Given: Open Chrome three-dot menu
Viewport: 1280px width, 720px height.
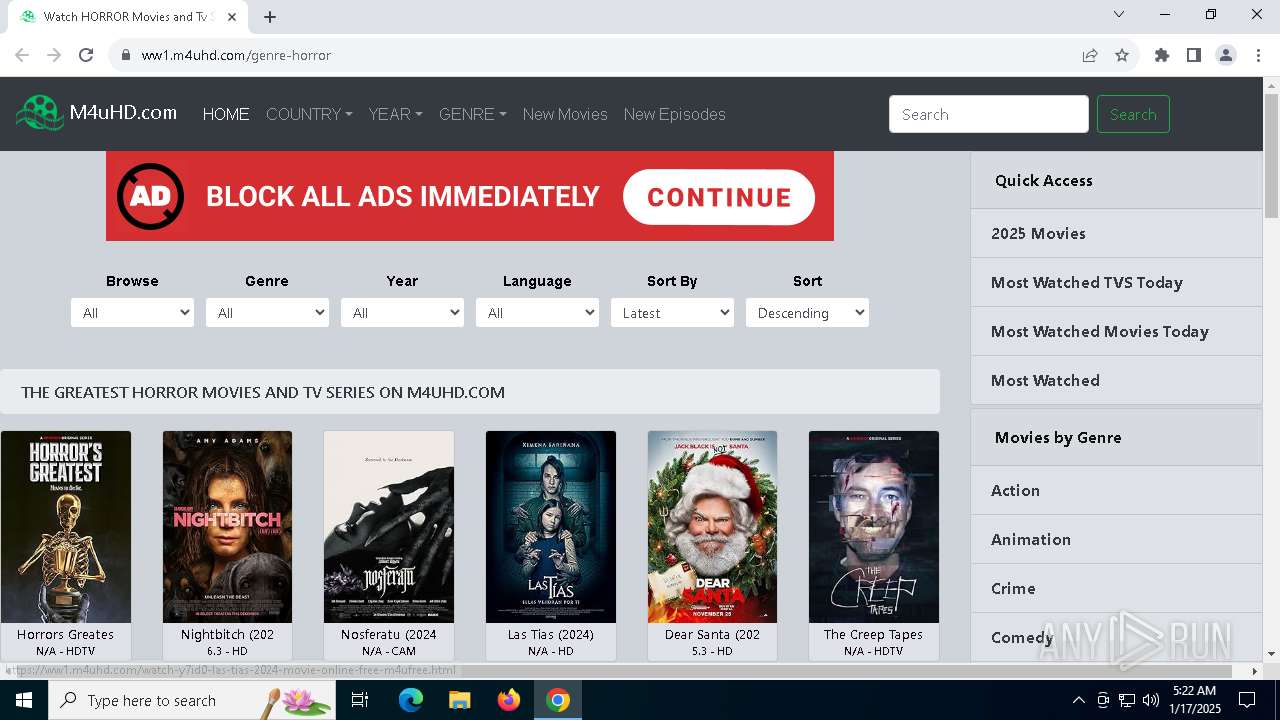Looking at the screenshot, I should point(1258,55).
